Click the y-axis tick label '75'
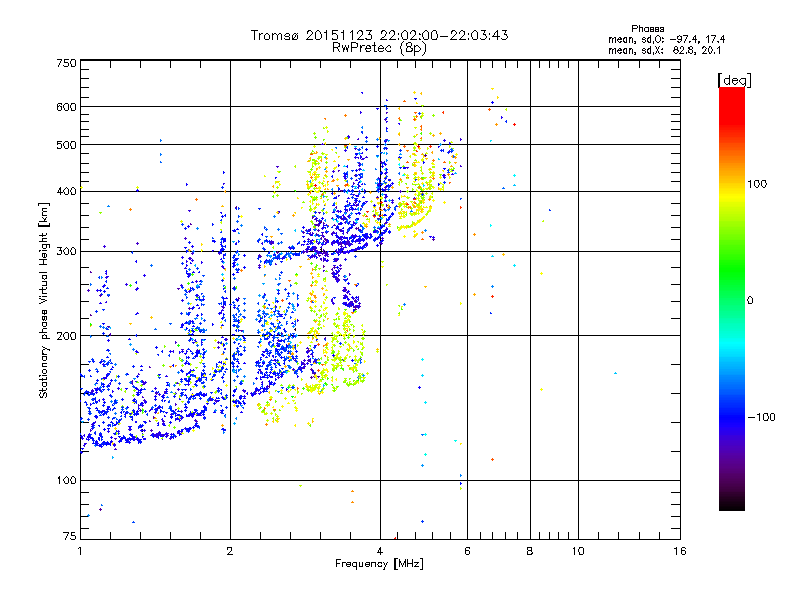800x600 pixels. click(70, 536)
